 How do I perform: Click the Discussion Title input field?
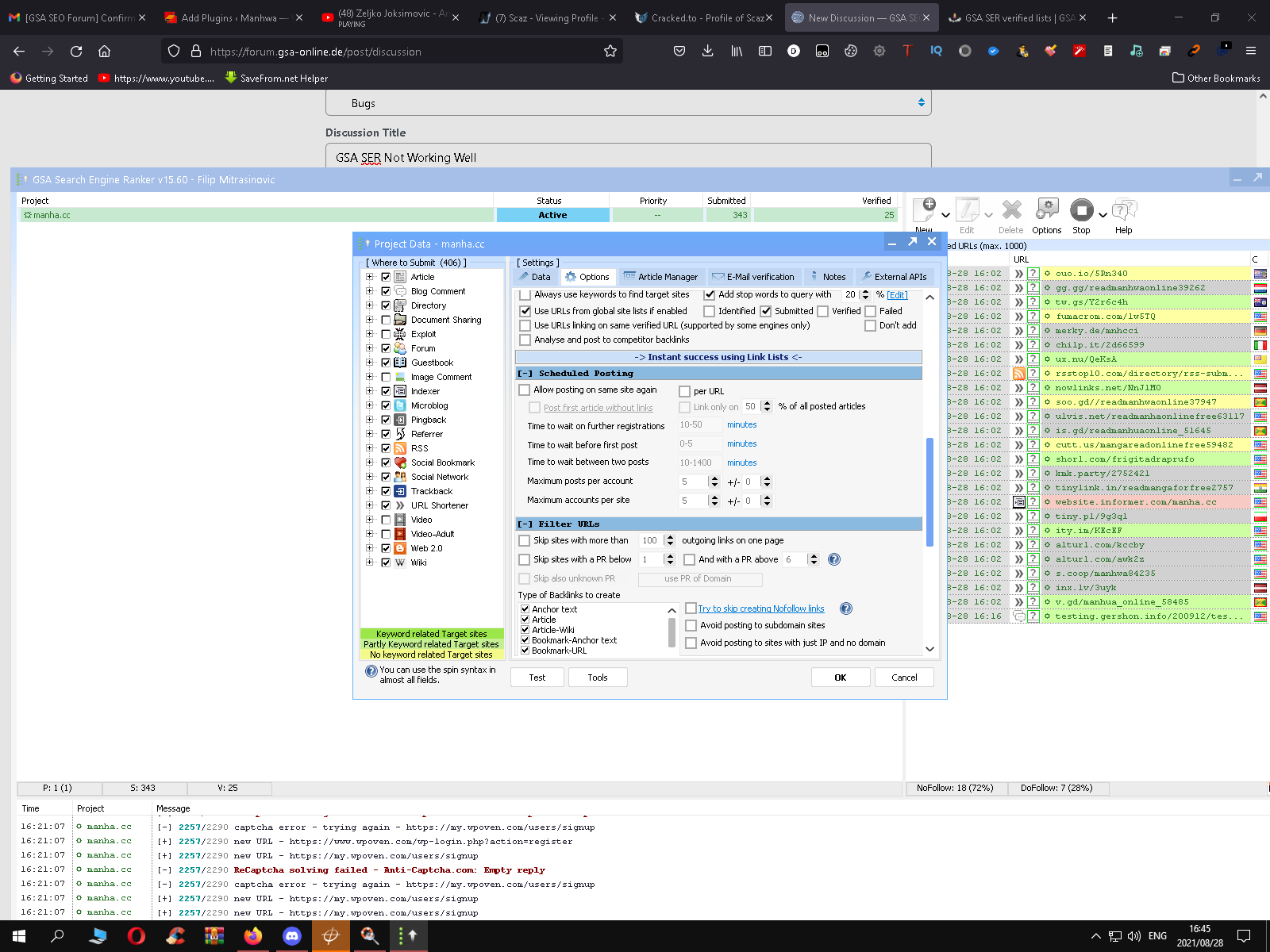click(628, 157)
